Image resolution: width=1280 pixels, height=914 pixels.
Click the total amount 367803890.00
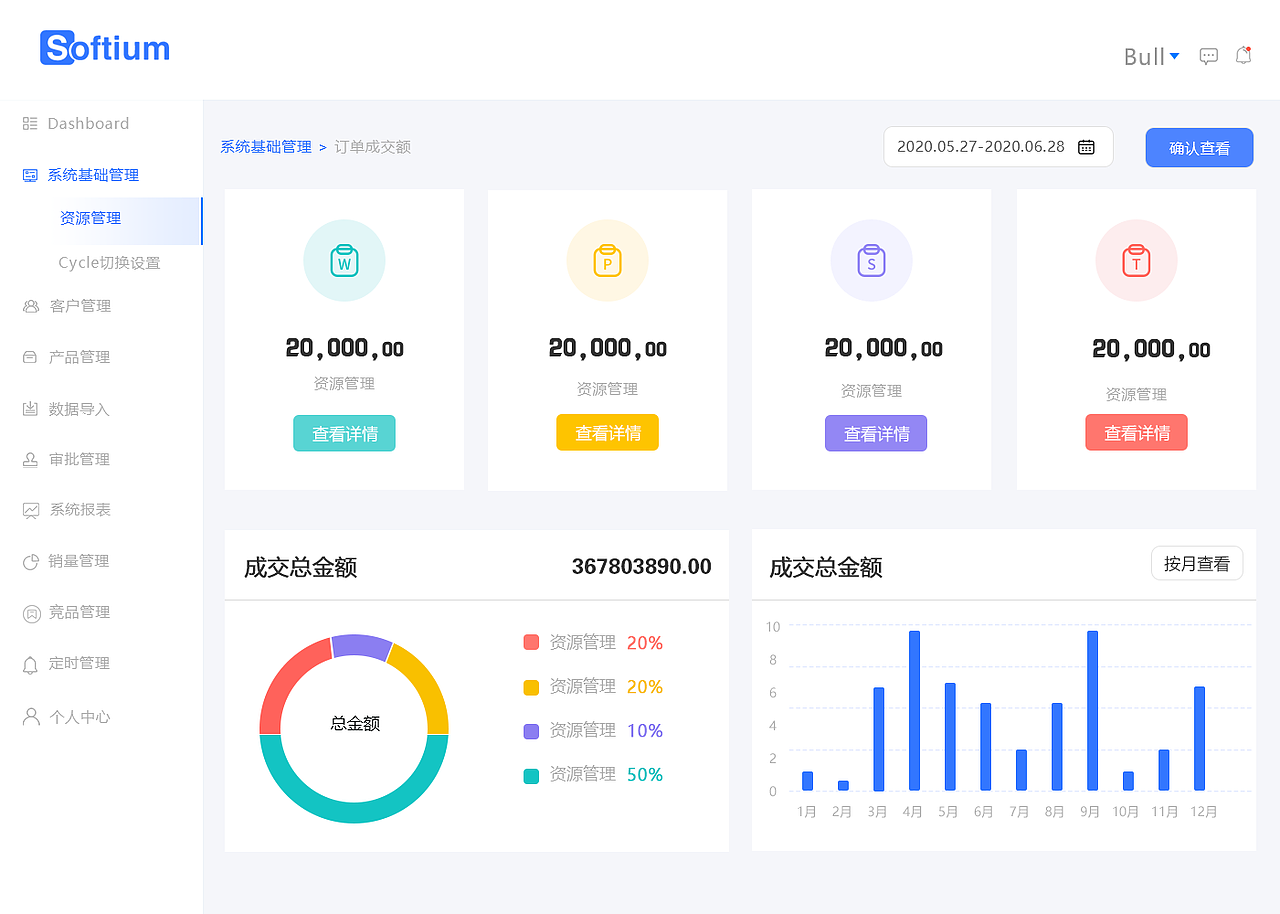point(642,567)
